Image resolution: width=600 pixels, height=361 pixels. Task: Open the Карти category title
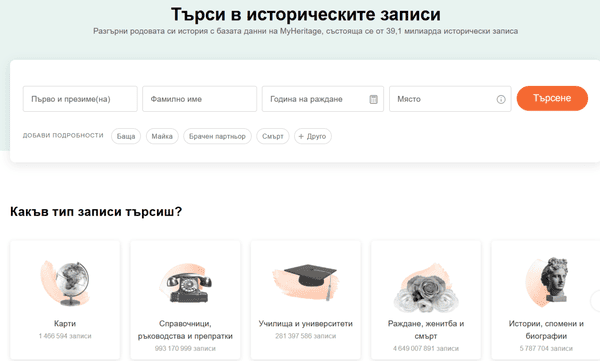point(65,323)
